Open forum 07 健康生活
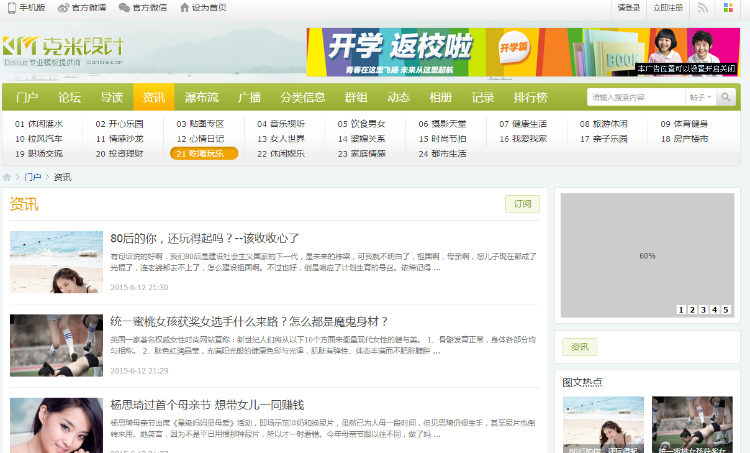750x453 pixels. point(523,124)
